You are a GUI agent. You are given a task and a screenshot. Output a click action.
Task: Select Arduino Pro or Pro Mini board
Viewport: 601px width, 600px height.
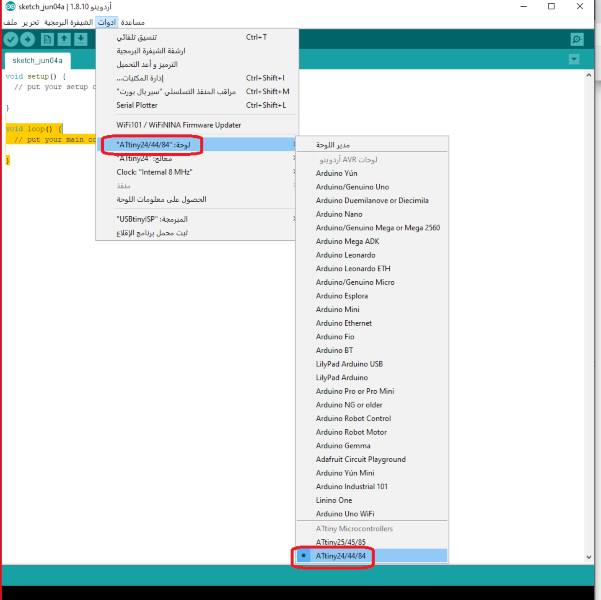[x=372, y=391]
